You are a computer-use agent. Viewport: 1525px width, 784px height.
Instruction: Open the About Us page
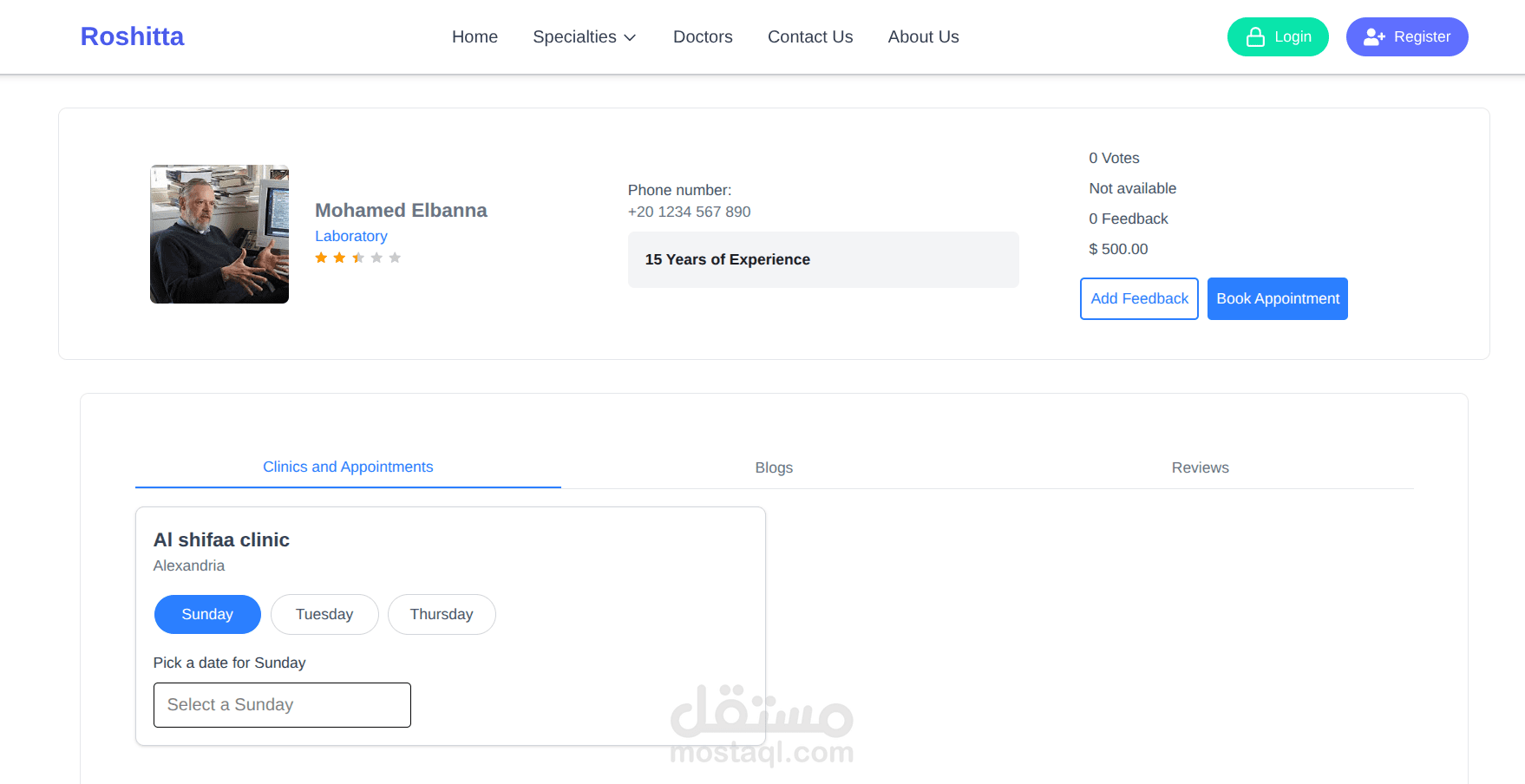pyautogui.click(x=923, y=36)
